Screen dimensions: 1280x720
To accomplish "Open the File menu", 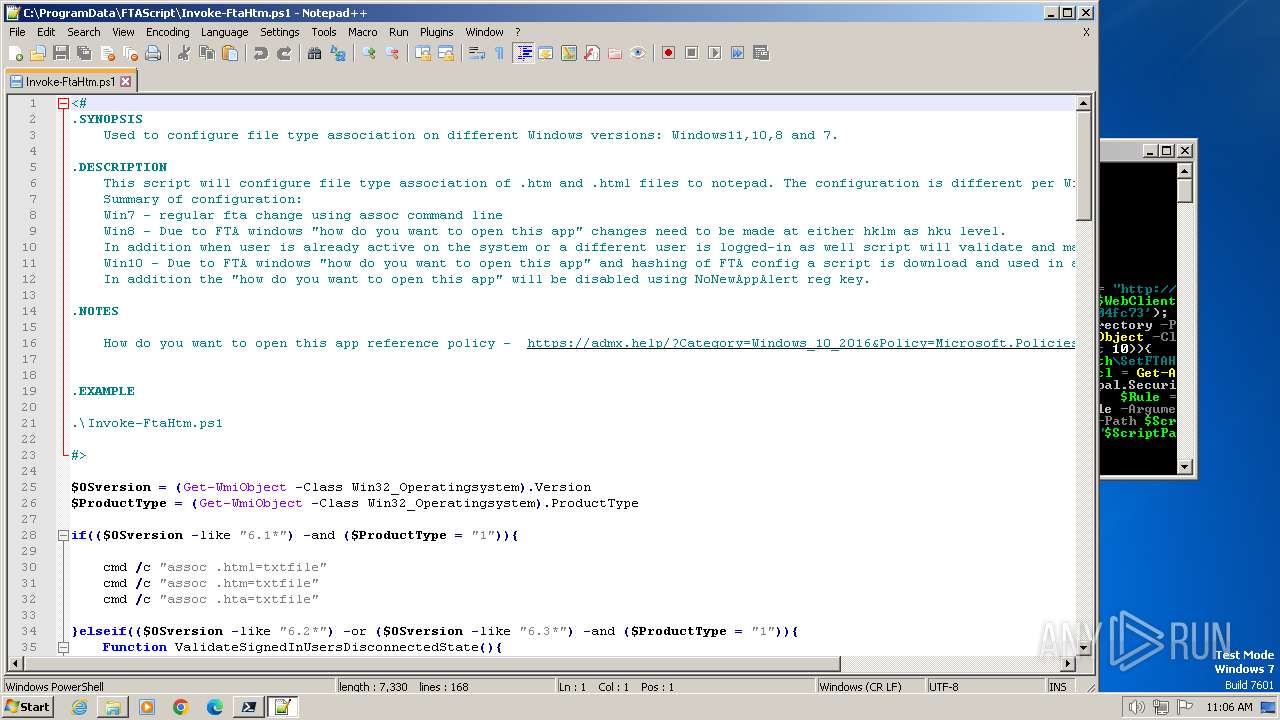I will pyautogui.click(x=17, y=32).
